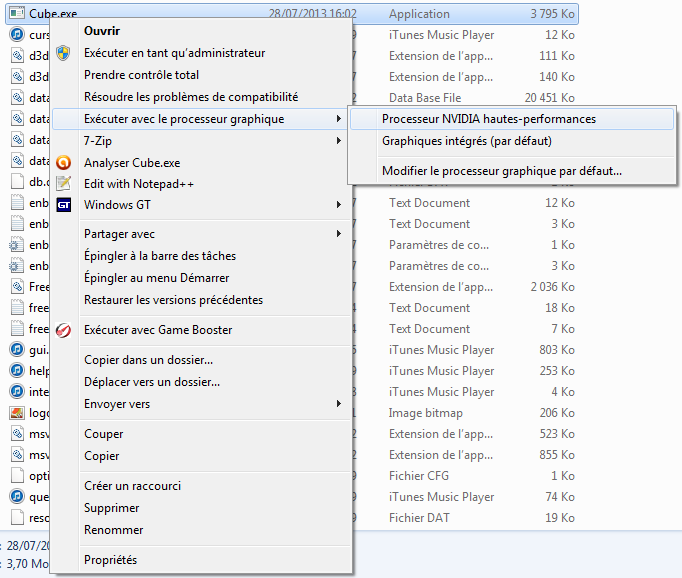Click the '3 795 Ko' size of Cube.exe
The height and width of the screenshot is (578, 682).
(552, 14)
